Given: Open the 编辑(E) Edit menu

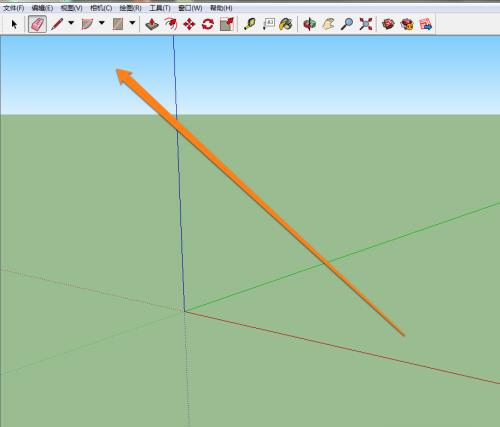Looking at the screenshot, I should [42, 8].
